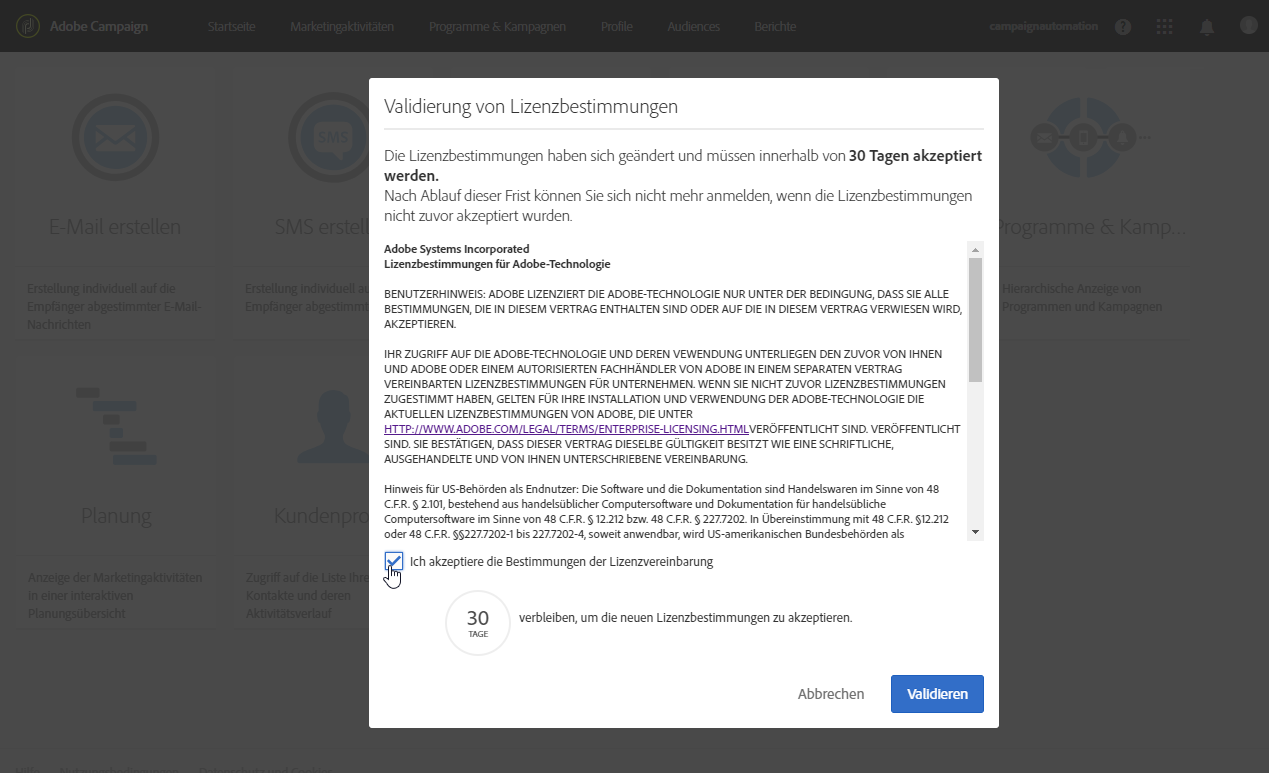Go to the Startseite menu item
1269x773 pixels.
231,27
